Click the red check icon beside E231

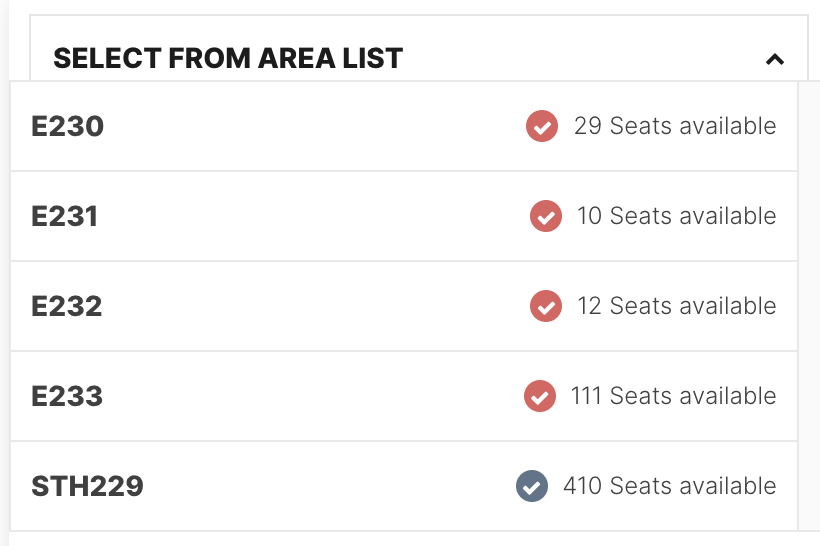click(546, 216)
